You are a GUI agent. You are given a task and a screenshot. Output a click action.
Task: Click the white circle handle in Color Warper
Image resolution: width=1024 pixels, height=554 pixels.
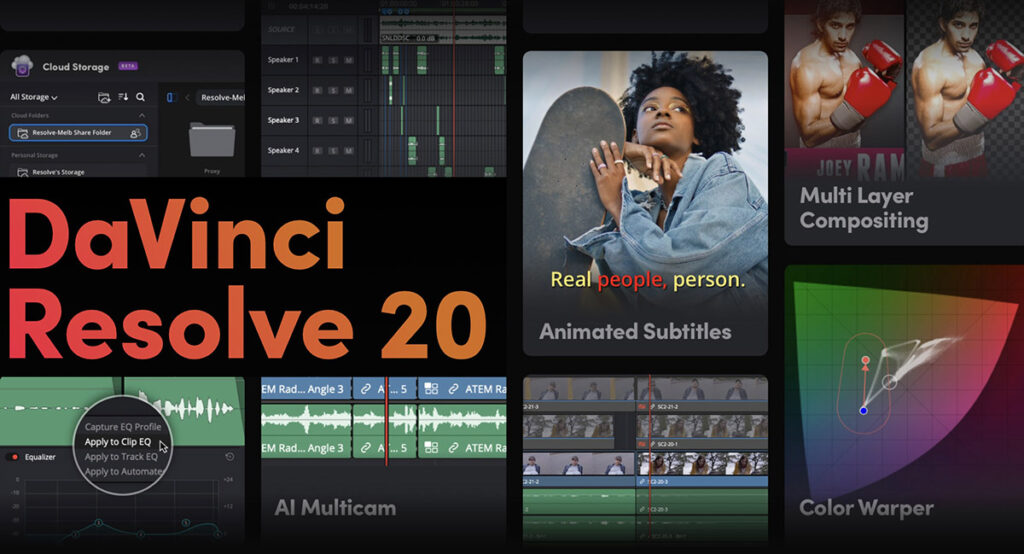tap(889, 382)
